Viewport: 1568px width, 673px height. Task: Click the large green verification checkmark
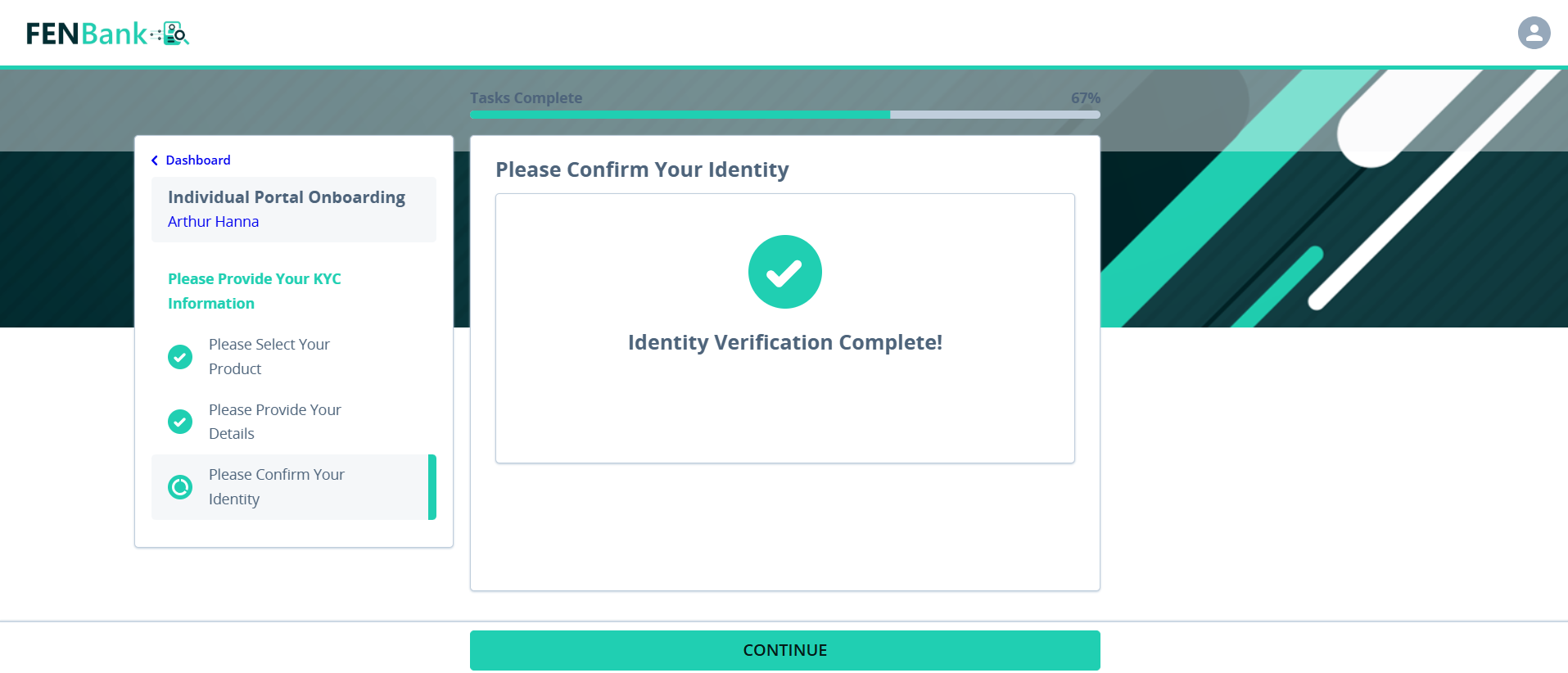784,272
